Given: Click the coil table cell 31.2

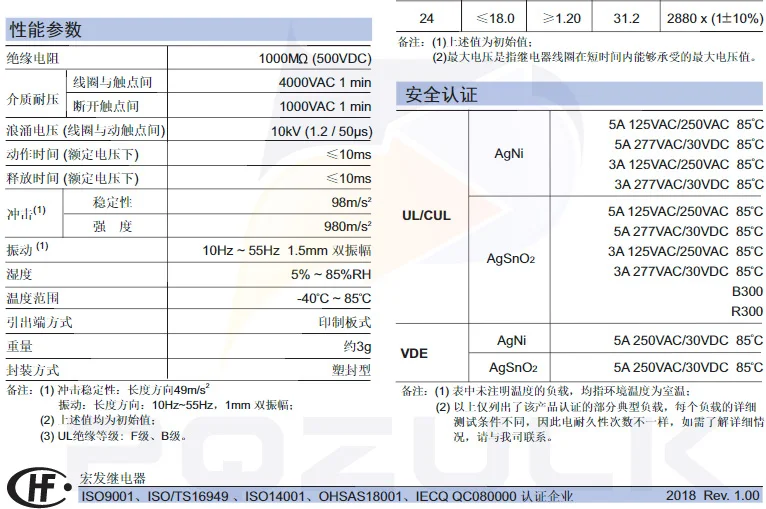Looking at the screenshot, I should pyautogui.click(x=626, y=19).
